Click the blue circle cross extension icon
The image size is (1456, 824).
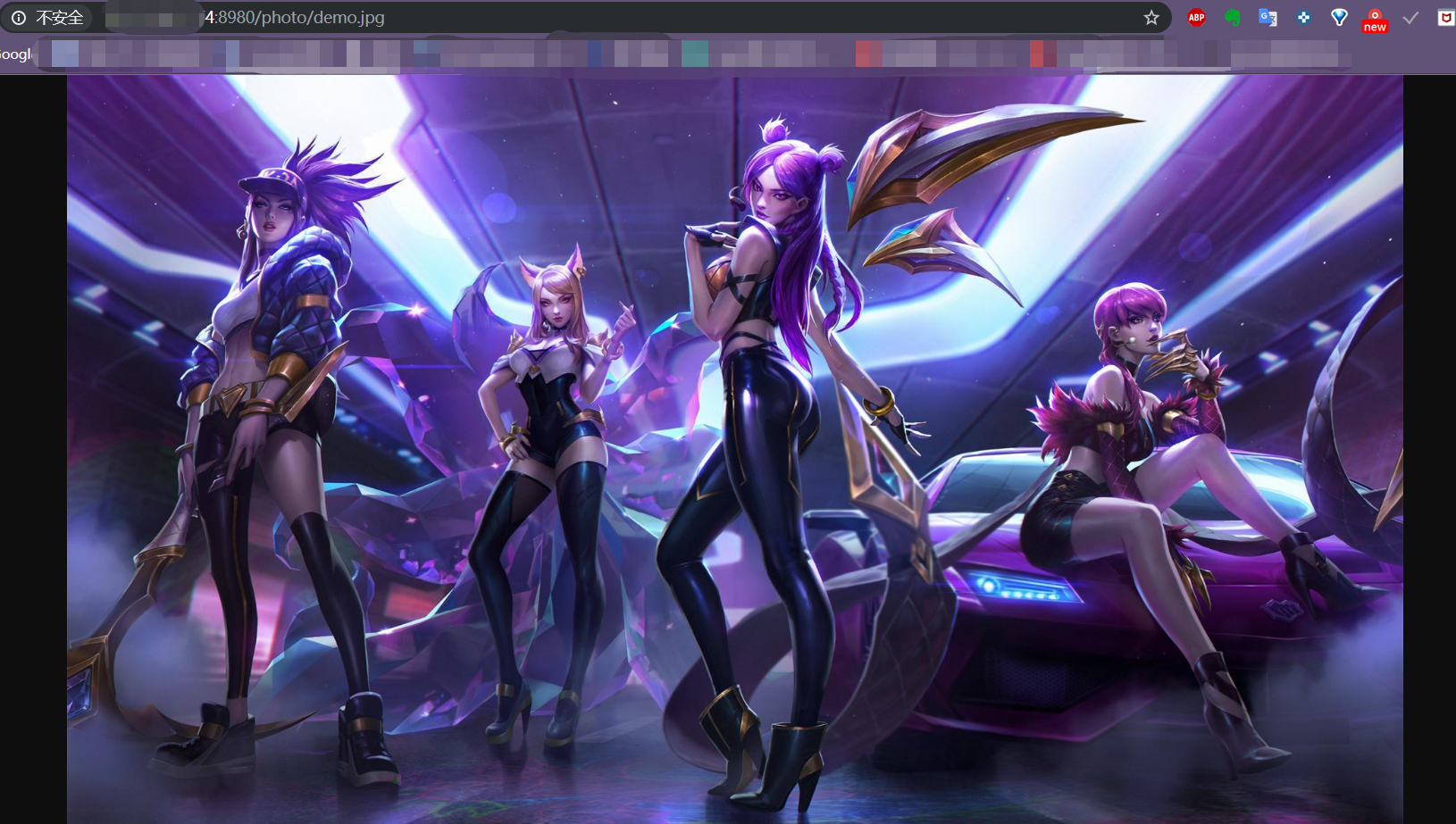coord(1303,18)
